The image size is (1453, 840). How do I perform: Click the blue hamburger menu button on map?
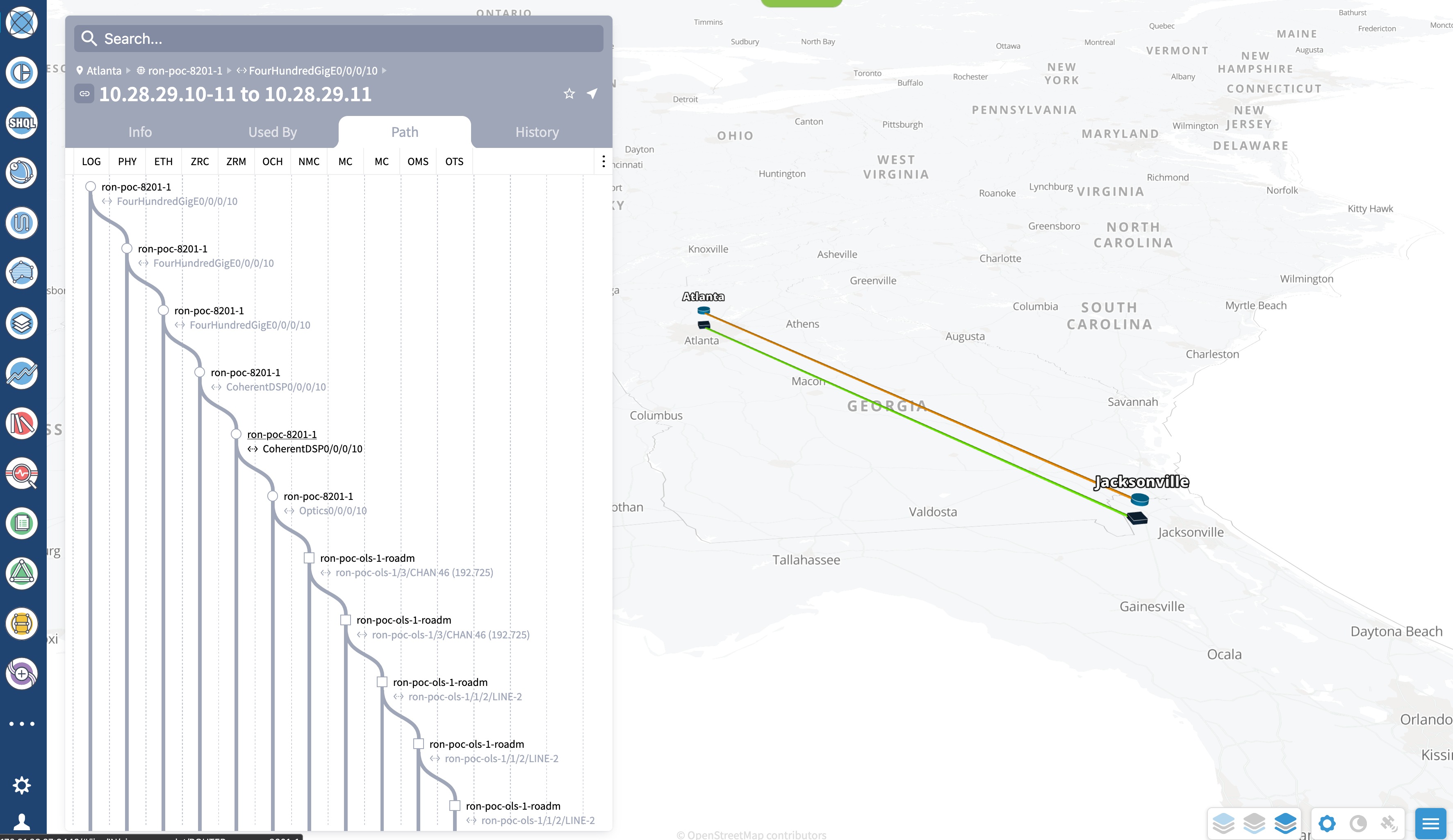click(x=1430, y=823)
